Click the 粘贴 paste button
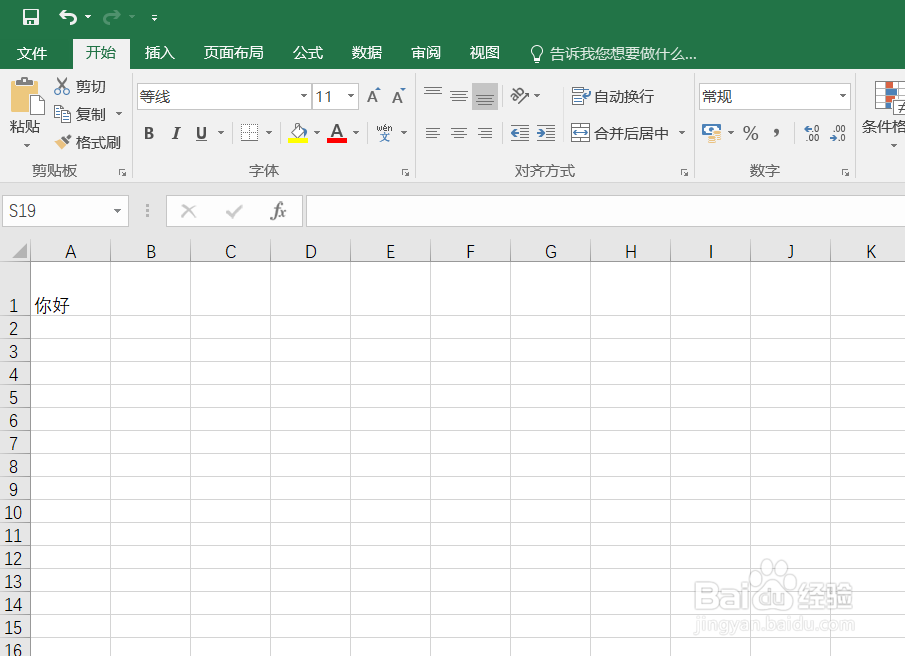This screenshot has height=656, width=905. (26, 110)
